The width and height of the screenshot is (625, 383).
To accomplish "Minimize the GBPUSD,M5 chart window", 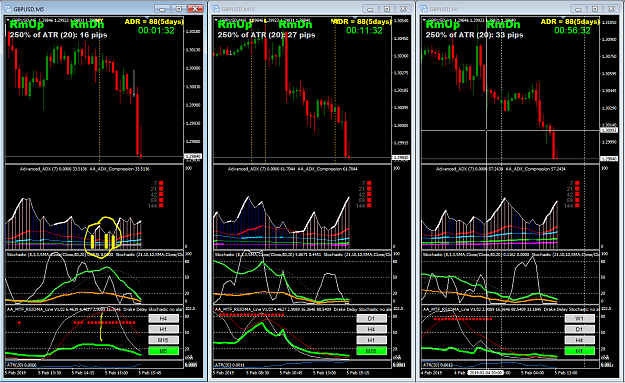I will [x=162, y=9].
